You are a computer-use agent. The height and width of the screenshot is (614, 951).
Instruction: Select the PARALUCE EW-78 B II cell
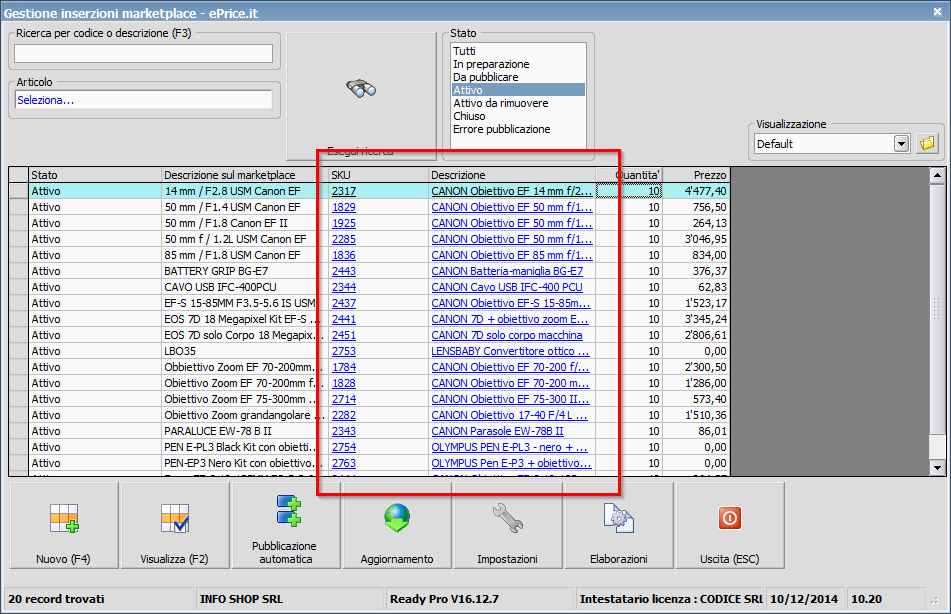pyautogui.click(x=244, y=431)
